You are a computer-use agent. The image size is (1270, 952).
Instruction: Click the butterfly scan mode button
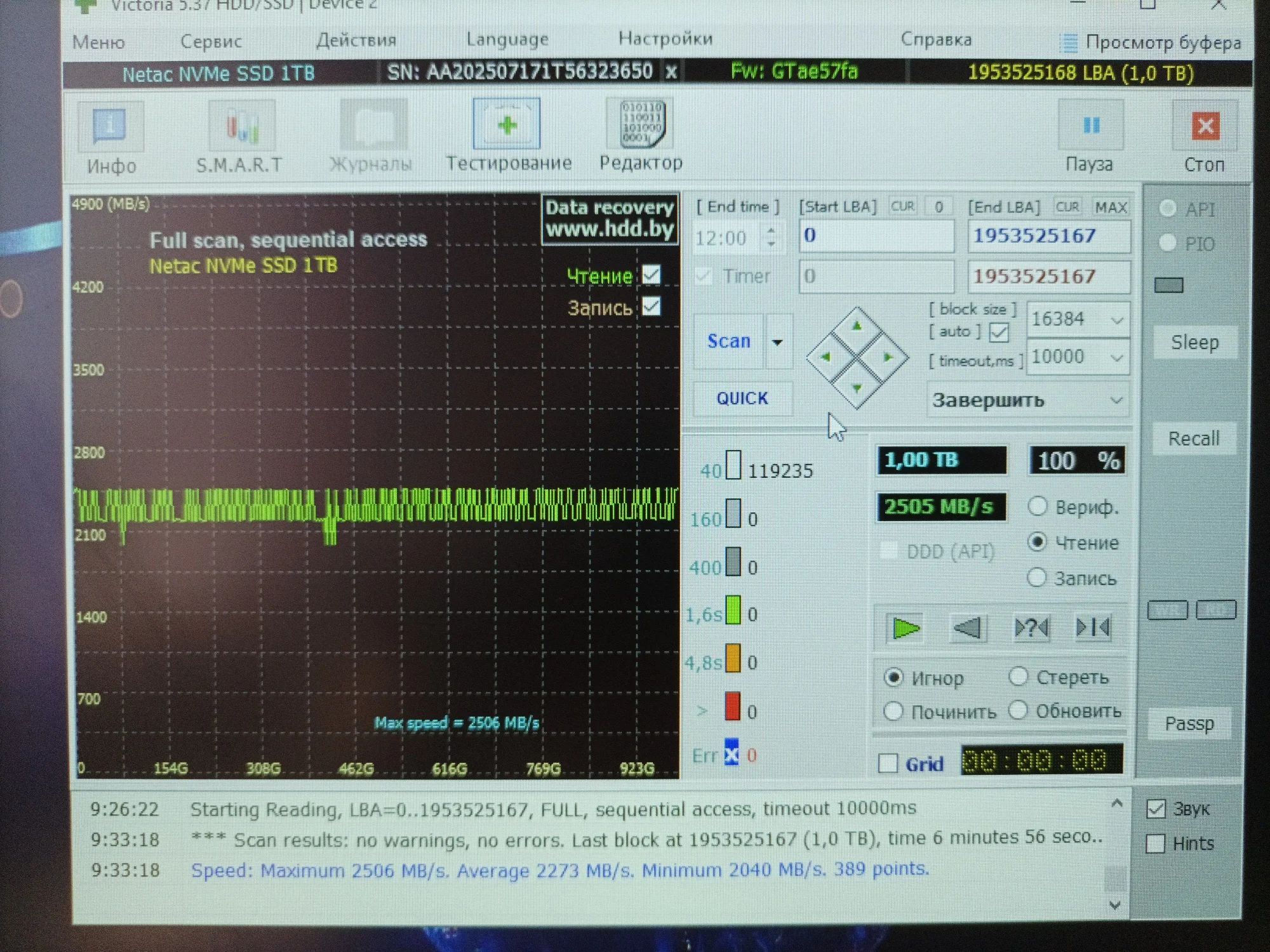(1093, 628)
